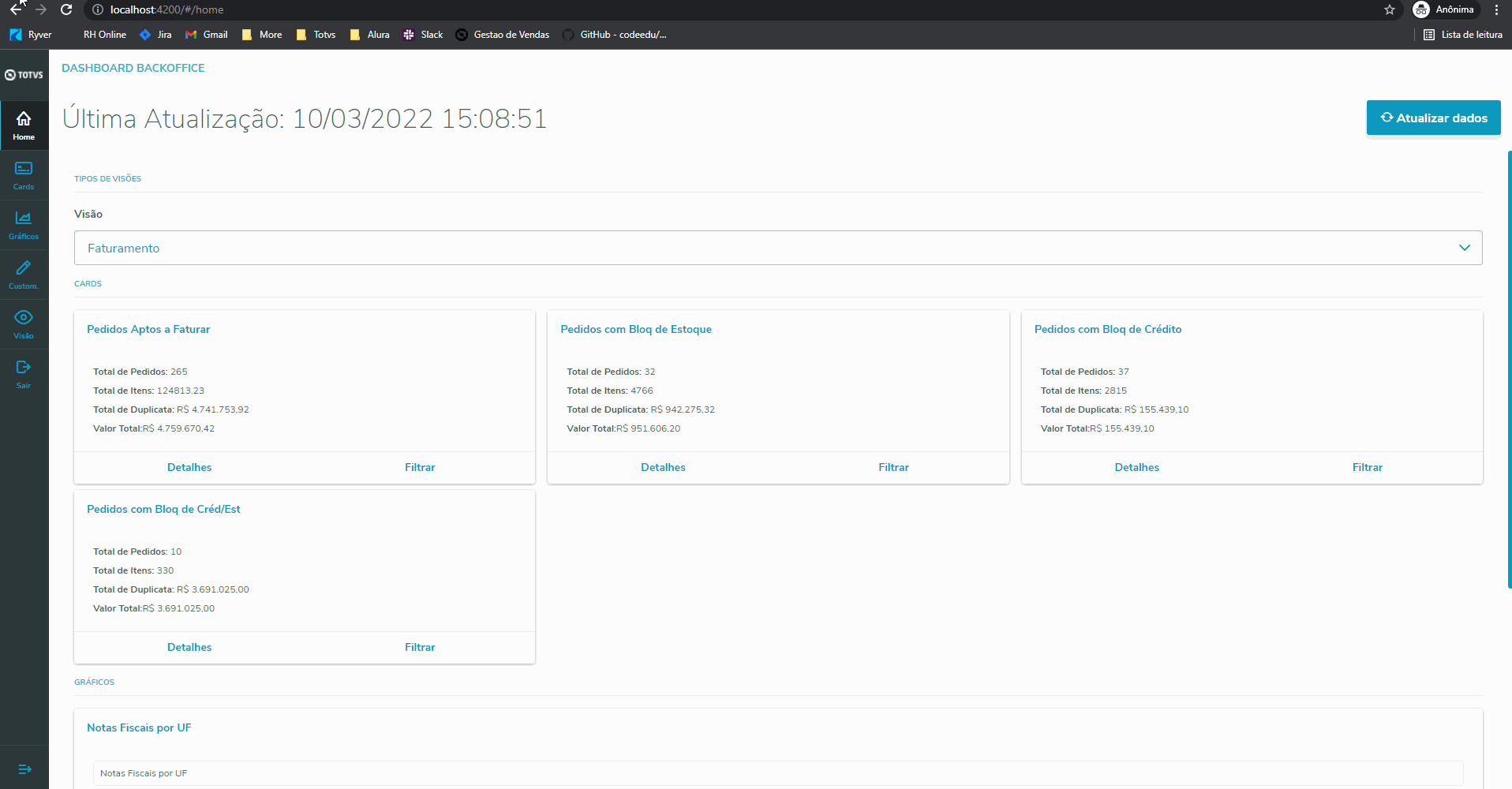Click Filtrar on Pedidos Aptos a Faturar
The width and height of the screenshot is (1512, 789).
point(420,467)
